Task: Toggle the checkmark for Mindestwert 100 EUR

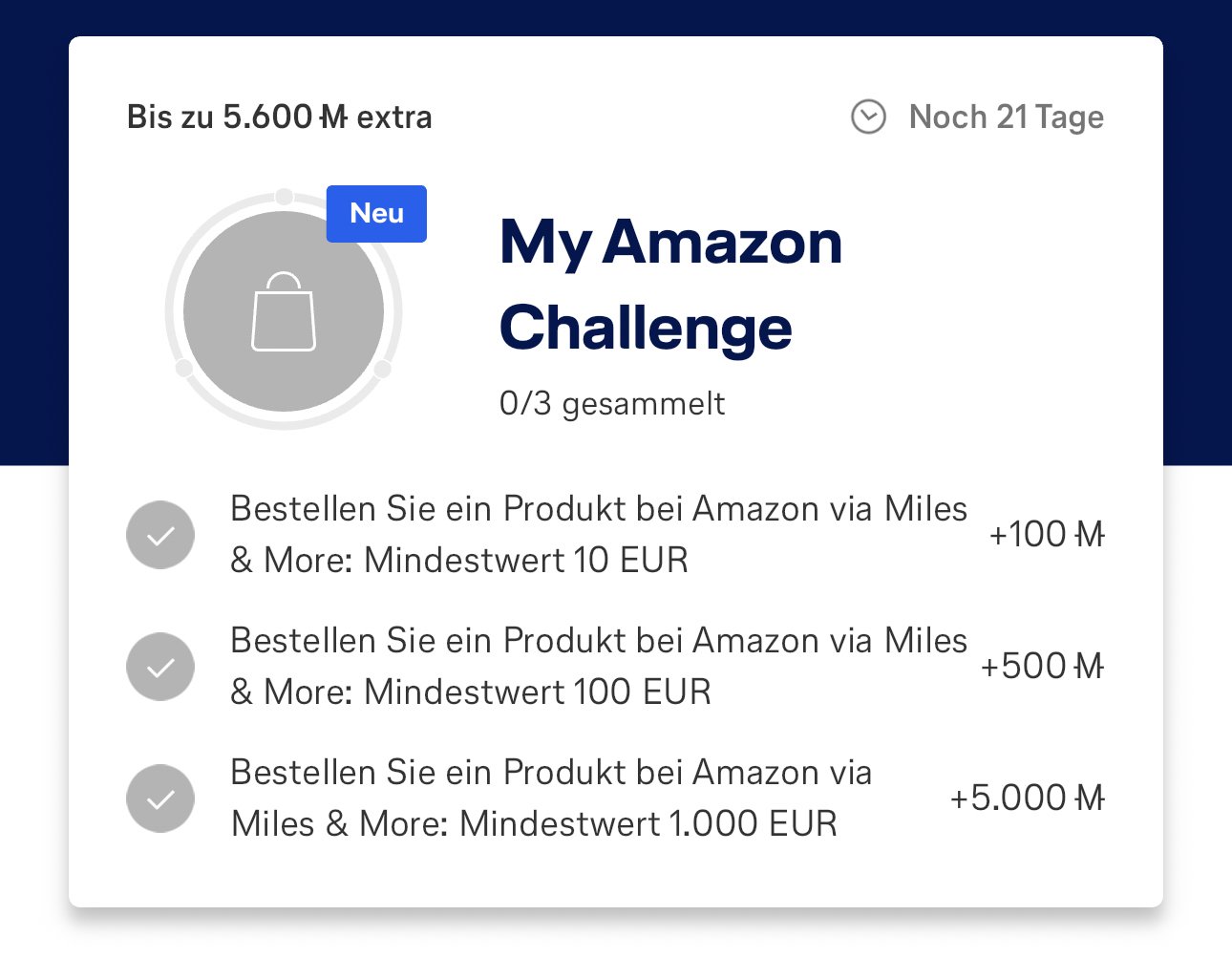Action: tap(160, 667)
